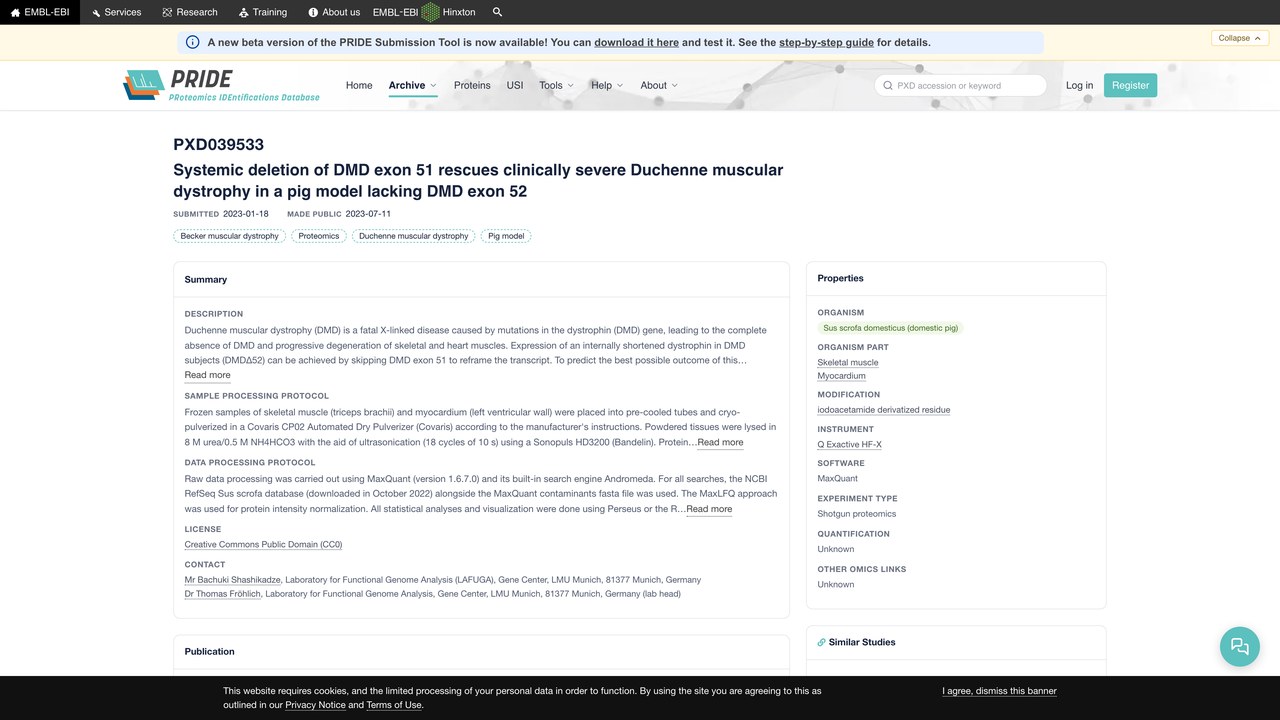
Task: Click the magnifier icon in top bar
Action: click(x=498, y=12)
